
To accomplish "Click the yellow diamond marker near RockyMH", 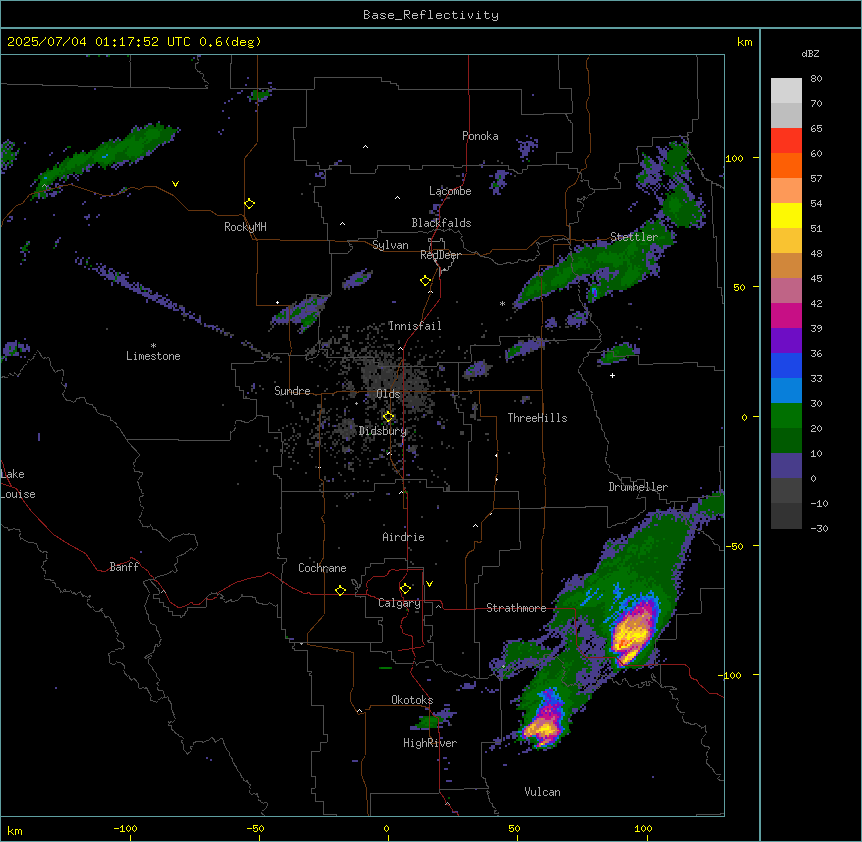I will 249,204.
